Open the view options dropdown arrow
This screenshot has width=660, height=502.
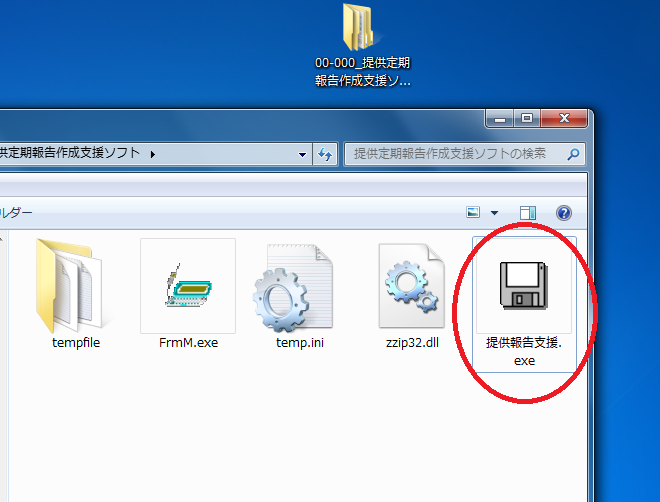494,213
